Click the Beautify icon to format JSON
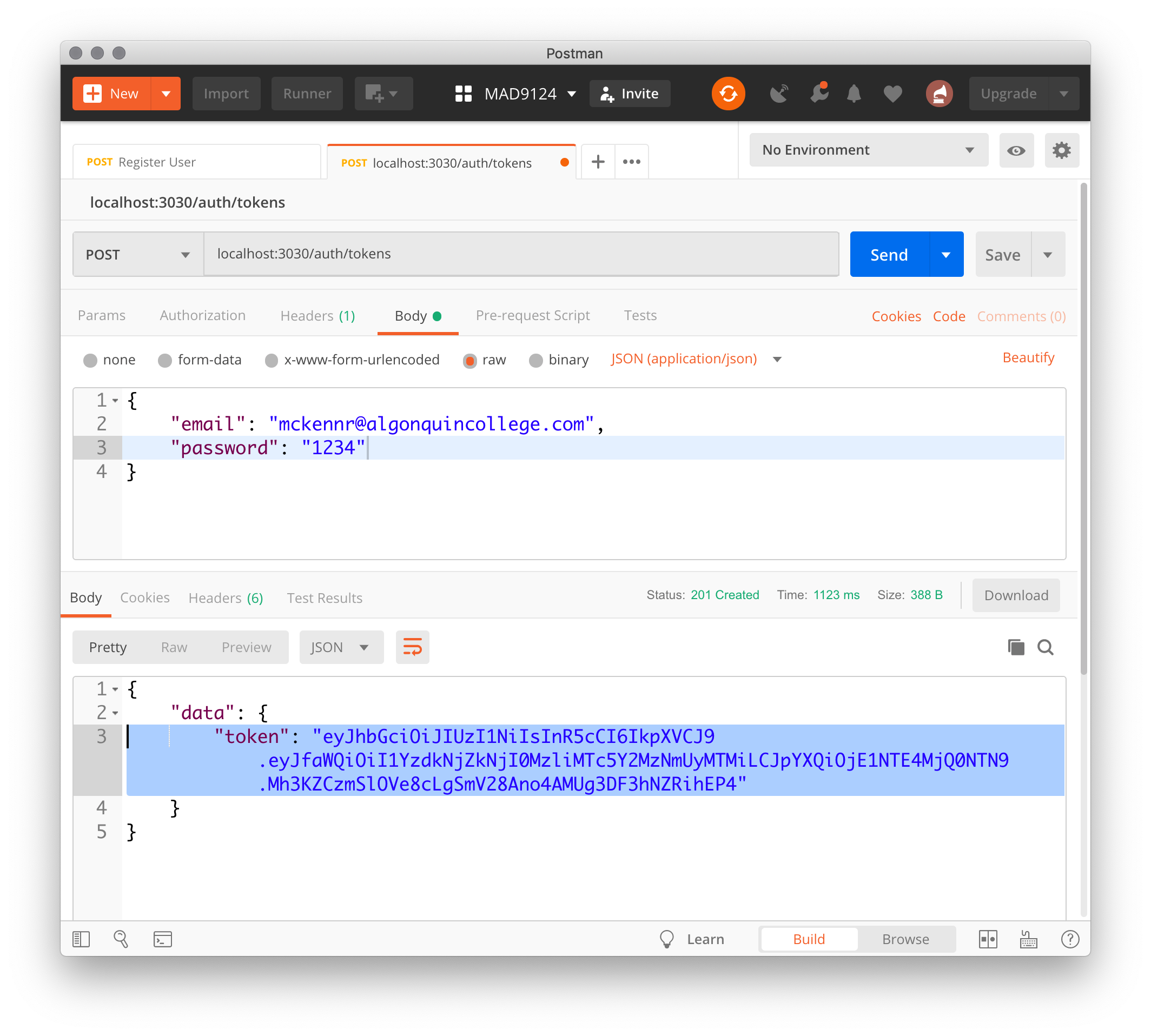 (1030, 357)
